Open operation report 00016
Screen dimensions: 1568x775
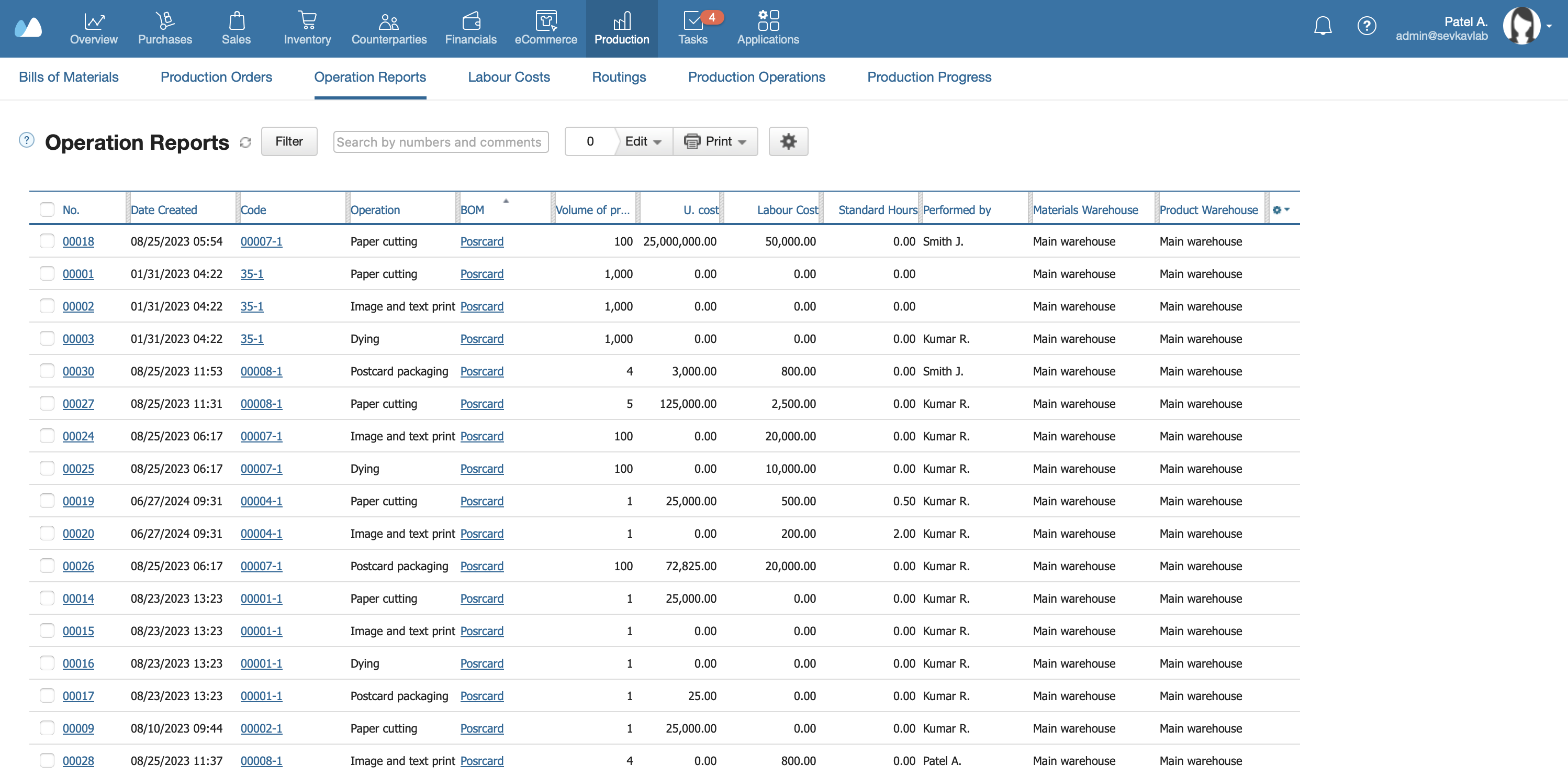[79, 663]
